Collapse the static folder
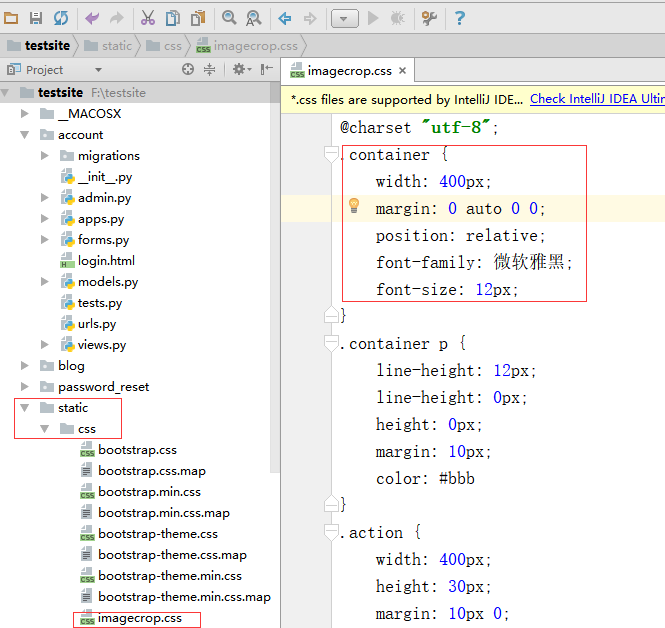Viewport: 665px width, 628px height. click(24, 408)
